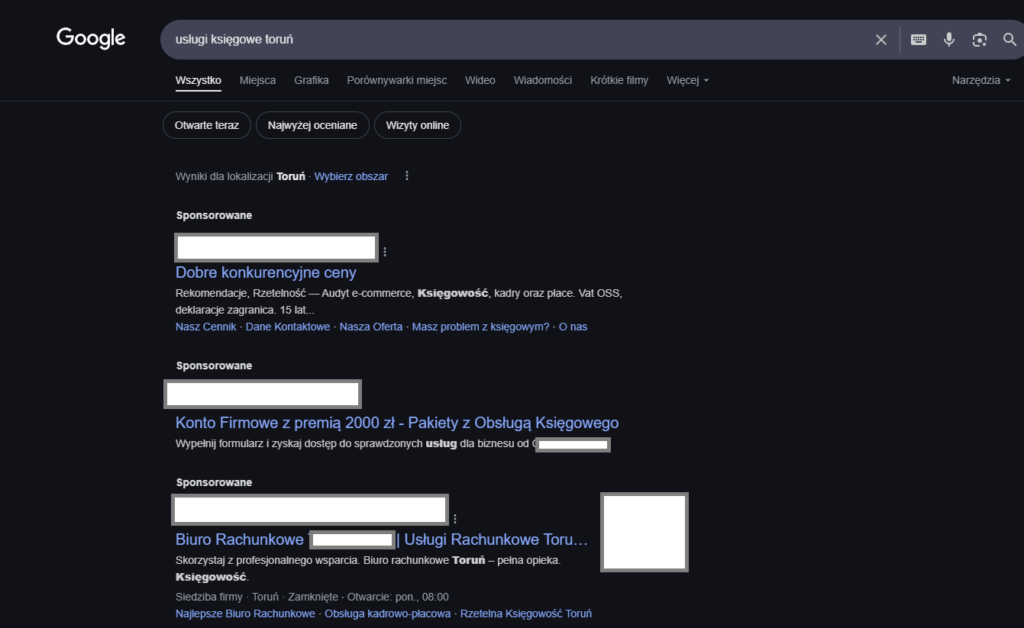Image resolution: width=1024 pixels, height=628 pixels.
Task: Toggle the 'Najwyżej oceniane' filter chip
Action: click(312, 125)
